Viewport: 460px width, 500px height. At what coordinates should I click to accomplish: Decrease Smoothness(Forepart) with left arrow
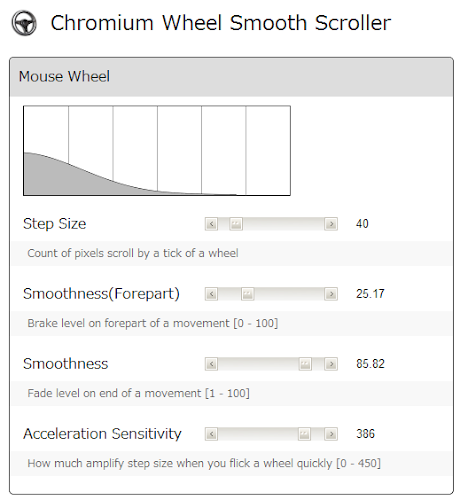pyautogui.click(x=211, y=294)
